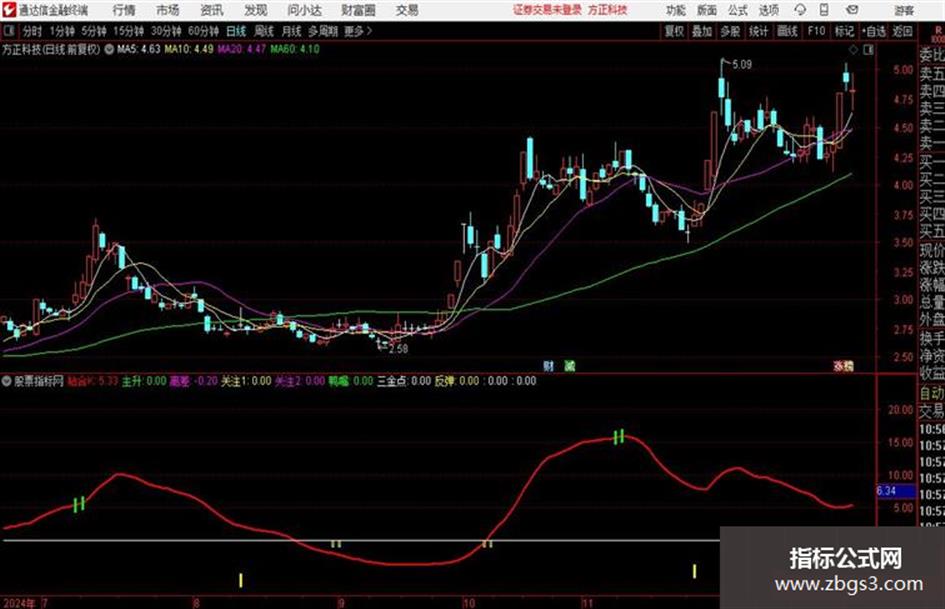Toggle the side panel icon at chart top right
The height and width of the screenshot is (609, 945).
[868, 49]
